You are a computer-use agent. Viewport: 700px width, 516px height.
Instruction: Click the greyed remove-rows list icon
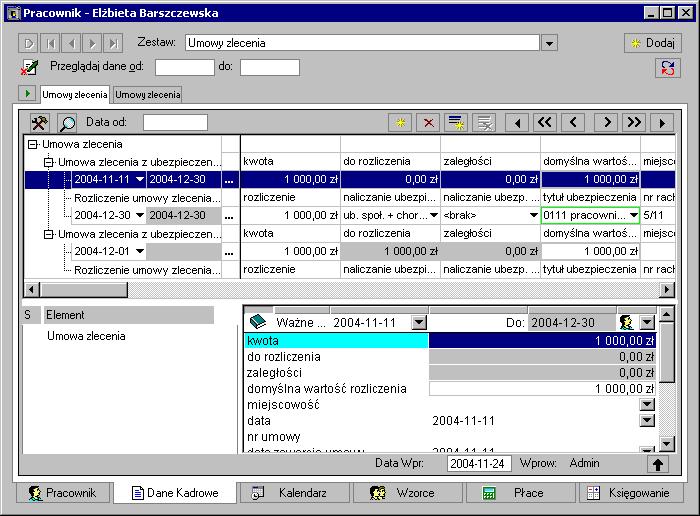tap(484, 122)
